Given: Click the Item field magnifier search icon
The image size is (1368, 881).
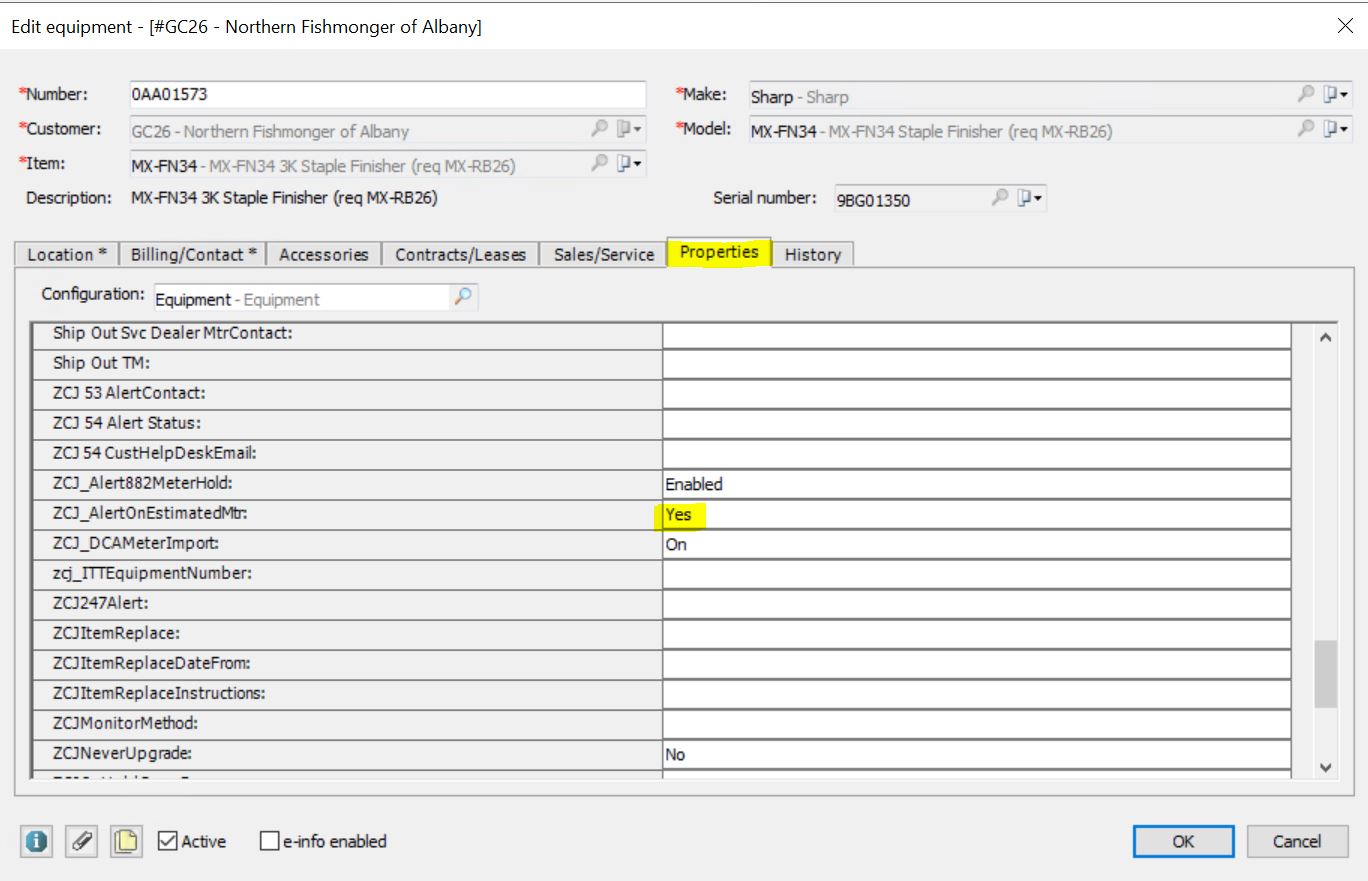Looking at the screenshot, I should click(599, 162).
